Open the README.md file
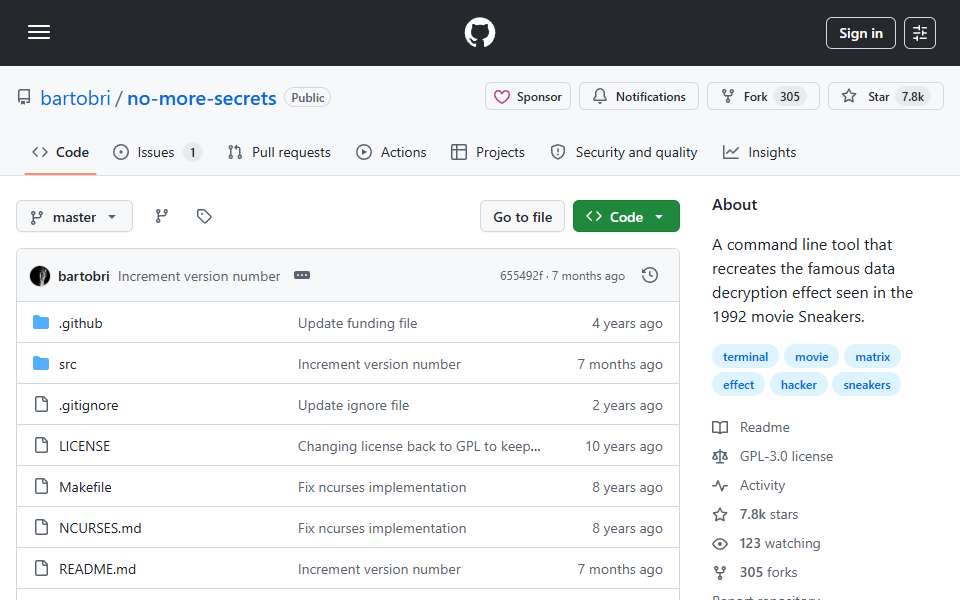 (97, 569)
